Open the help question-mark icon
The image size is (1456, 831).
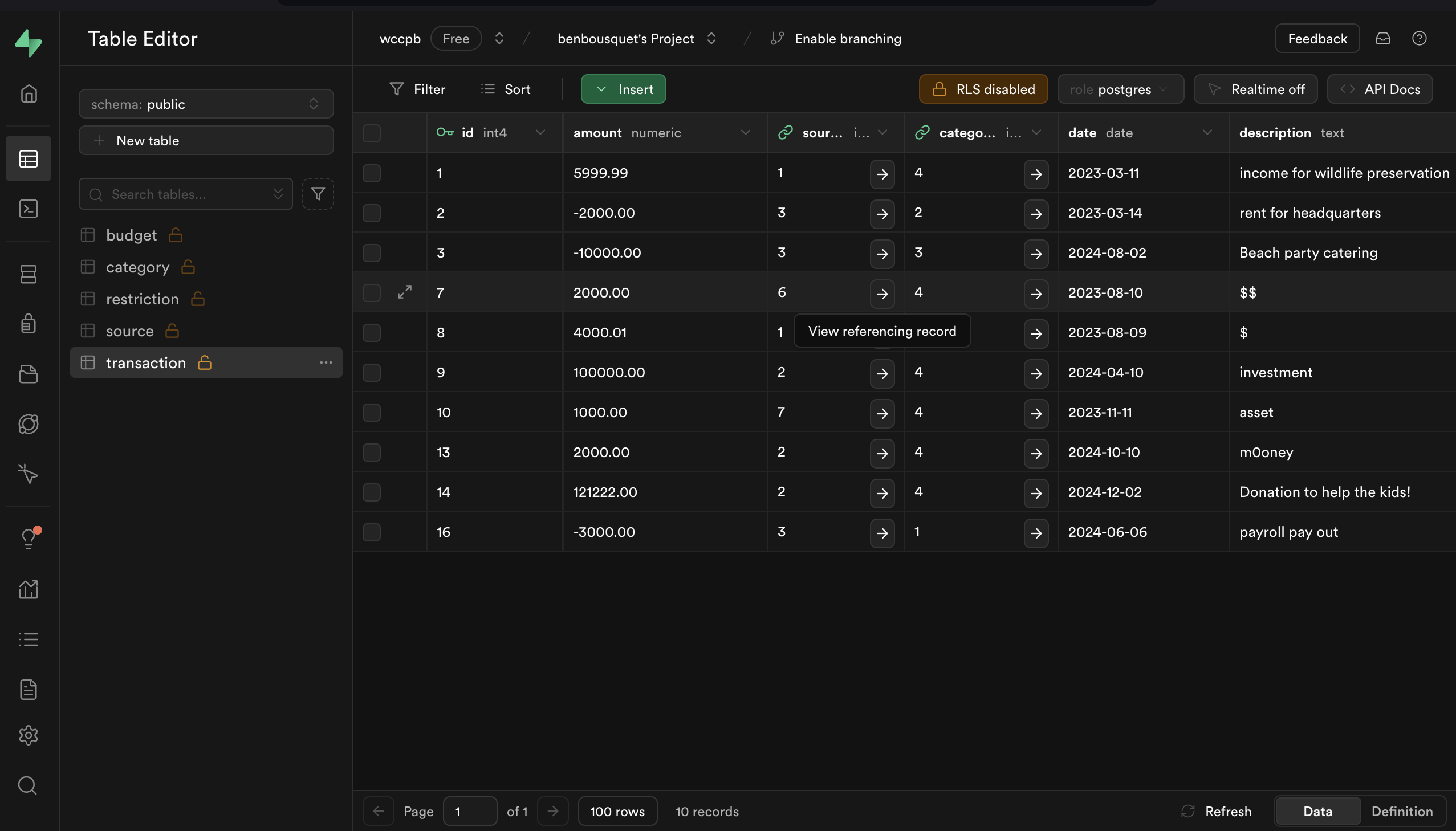(x=1419, y=39)
